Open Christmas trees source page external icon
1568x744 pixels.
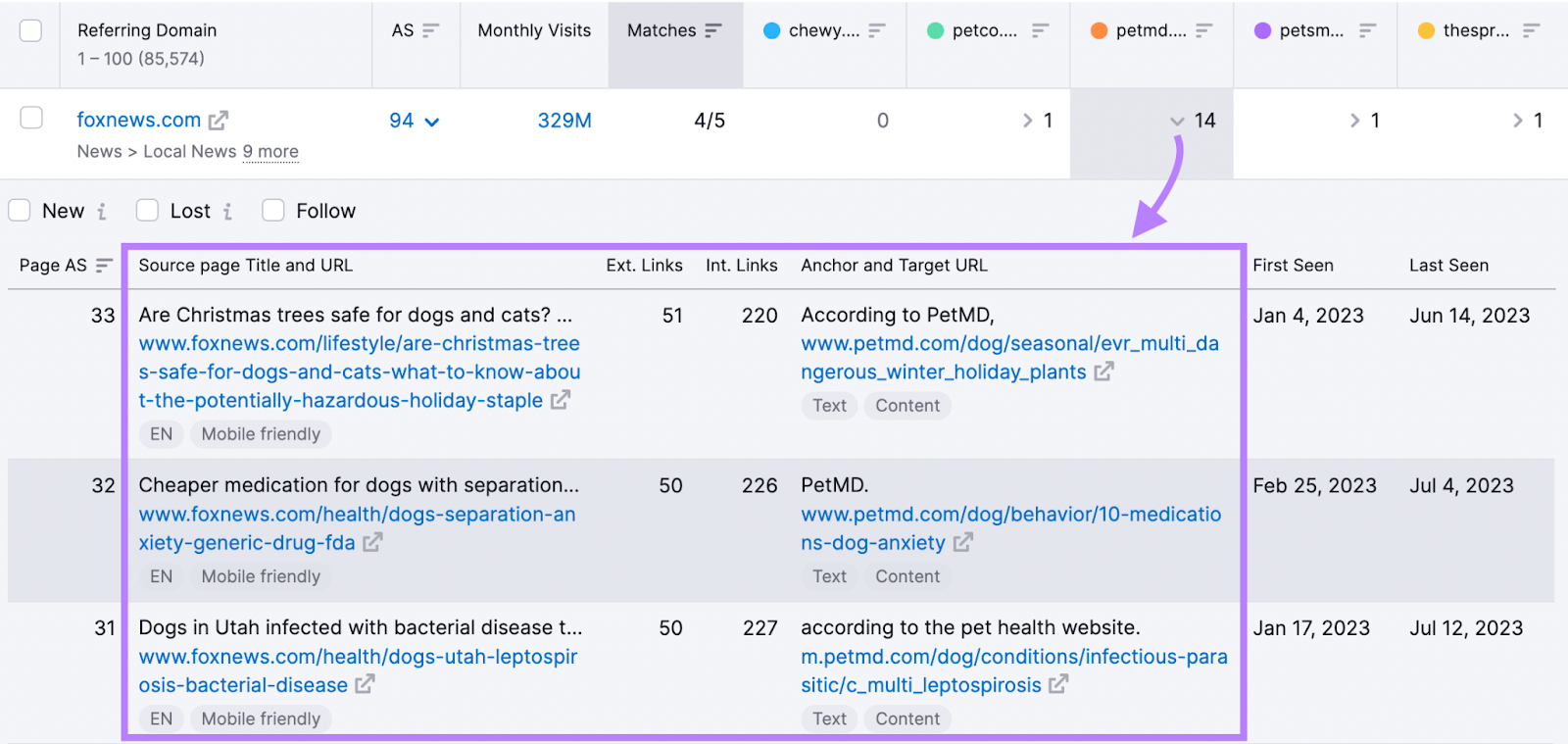point(561,400)
